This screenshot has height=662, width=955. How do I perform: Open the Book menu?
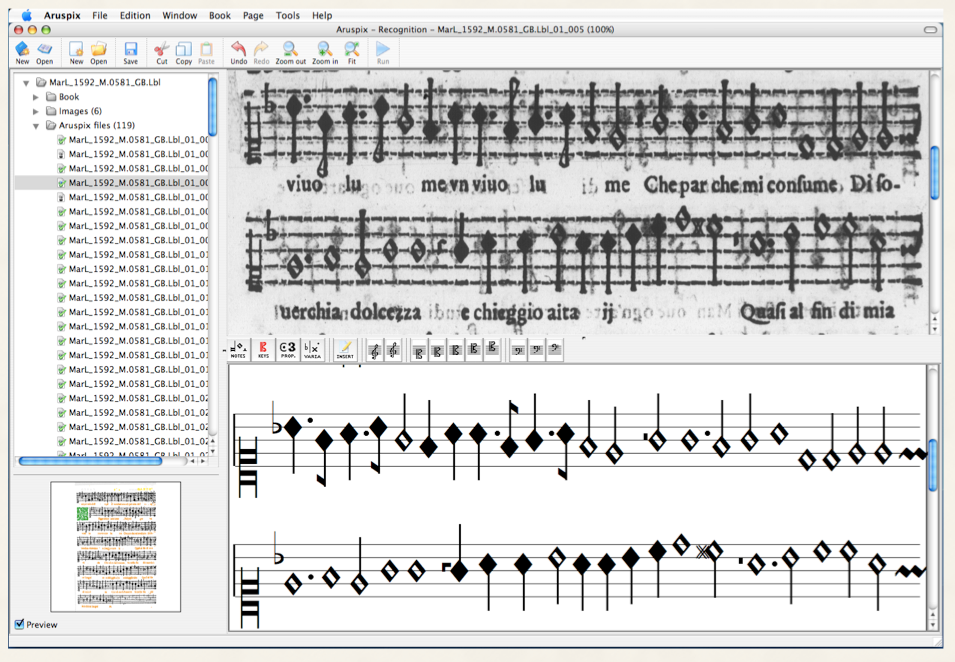(220, 15)
